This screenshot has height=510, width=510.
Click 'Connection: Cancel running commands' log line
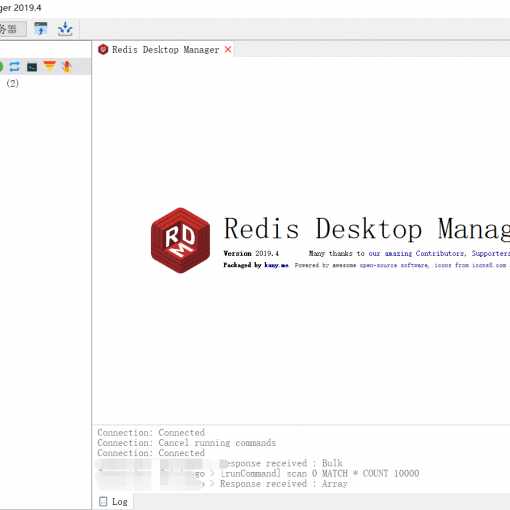(187, 443)
